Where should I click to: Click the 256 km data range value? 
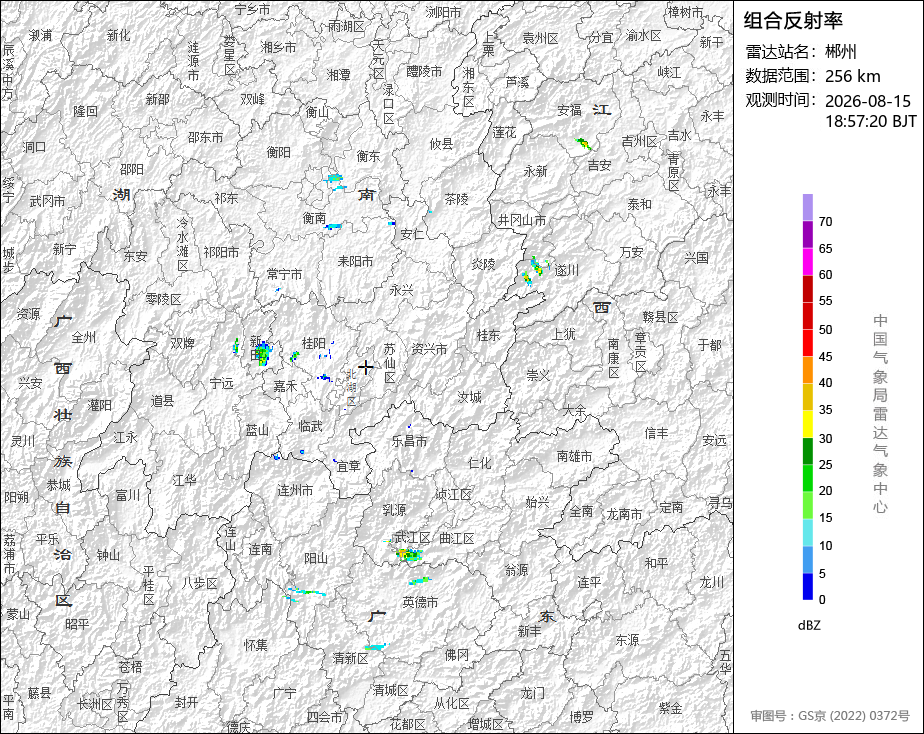pyautogui.click(x=853, y=76)
